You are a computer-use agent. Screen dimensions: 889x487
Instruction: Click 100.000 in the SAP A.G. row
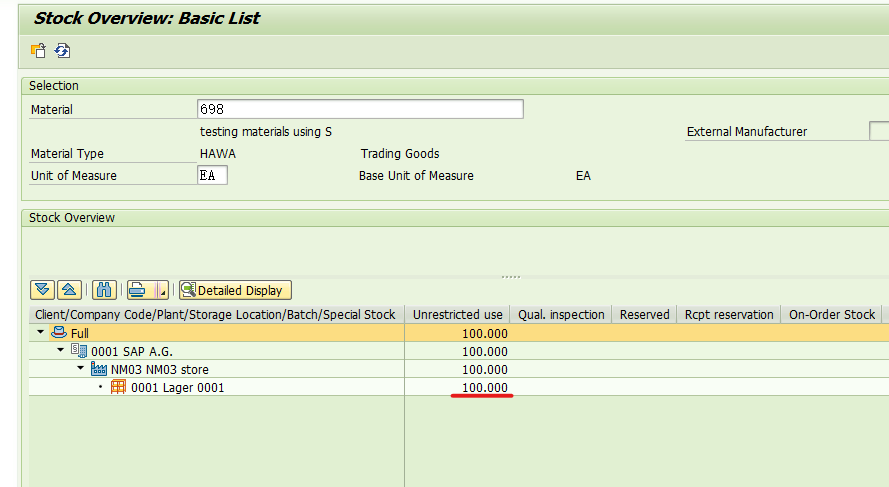485,352
